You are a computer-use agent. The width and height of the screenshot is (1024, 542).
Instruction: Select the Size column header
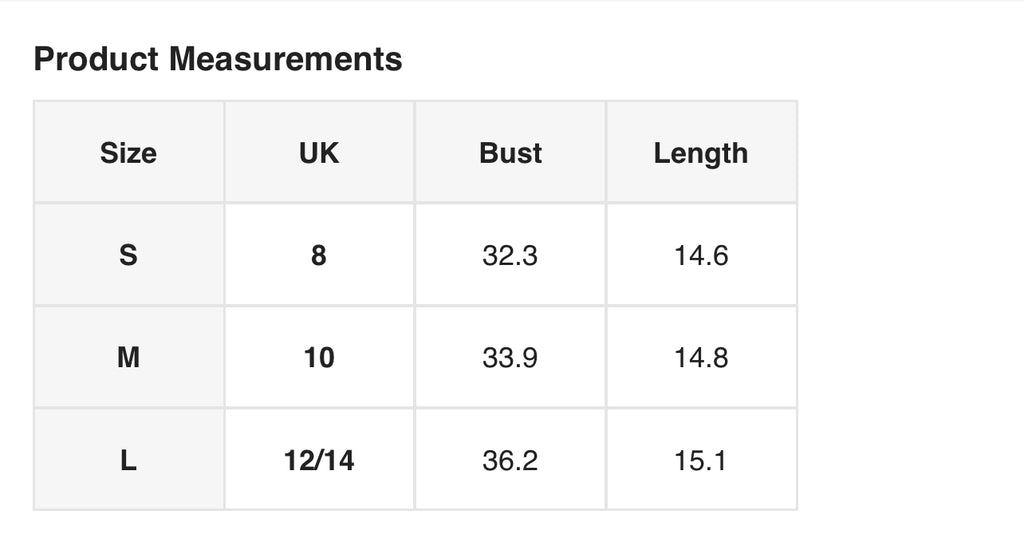coord(129,153)
